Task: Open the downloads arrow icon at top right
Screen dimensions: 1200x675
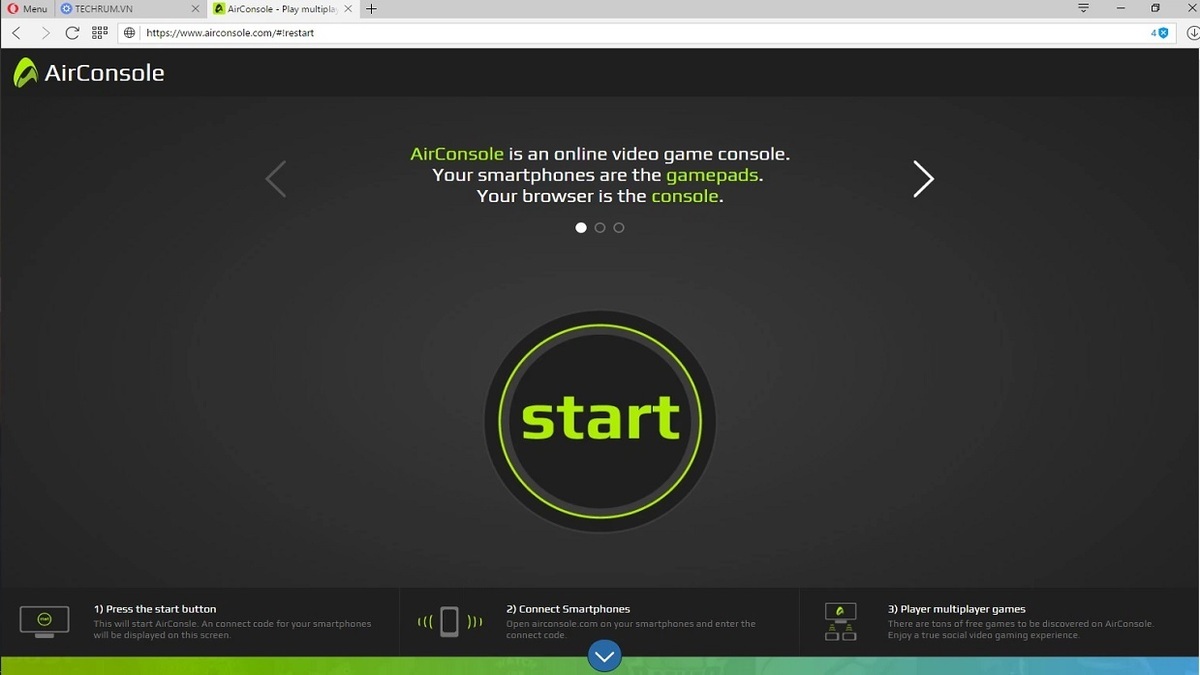Action: 1191,32
